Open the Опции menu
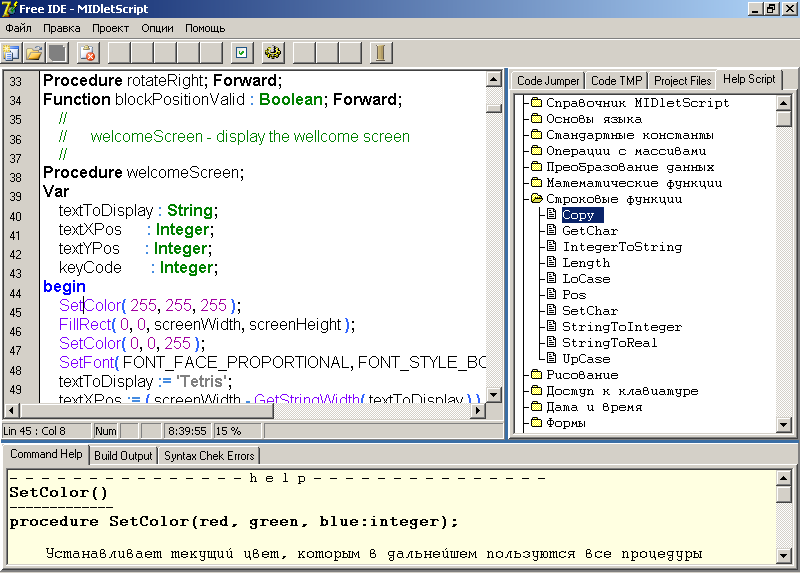The image size is (800, 573). (157, 28)
